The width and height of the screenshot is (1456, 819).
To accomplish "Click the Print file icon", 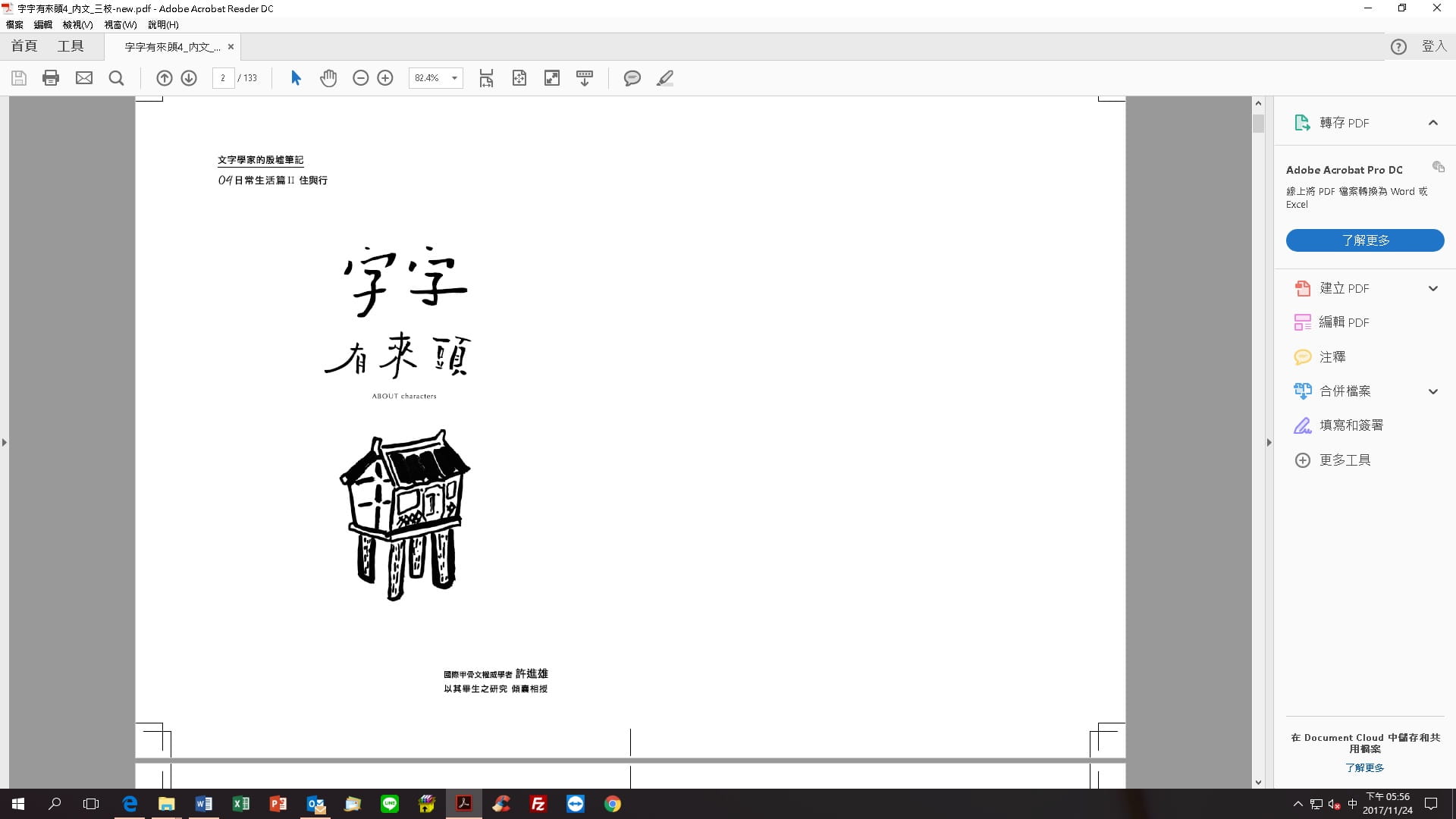I will pos(51,78).
